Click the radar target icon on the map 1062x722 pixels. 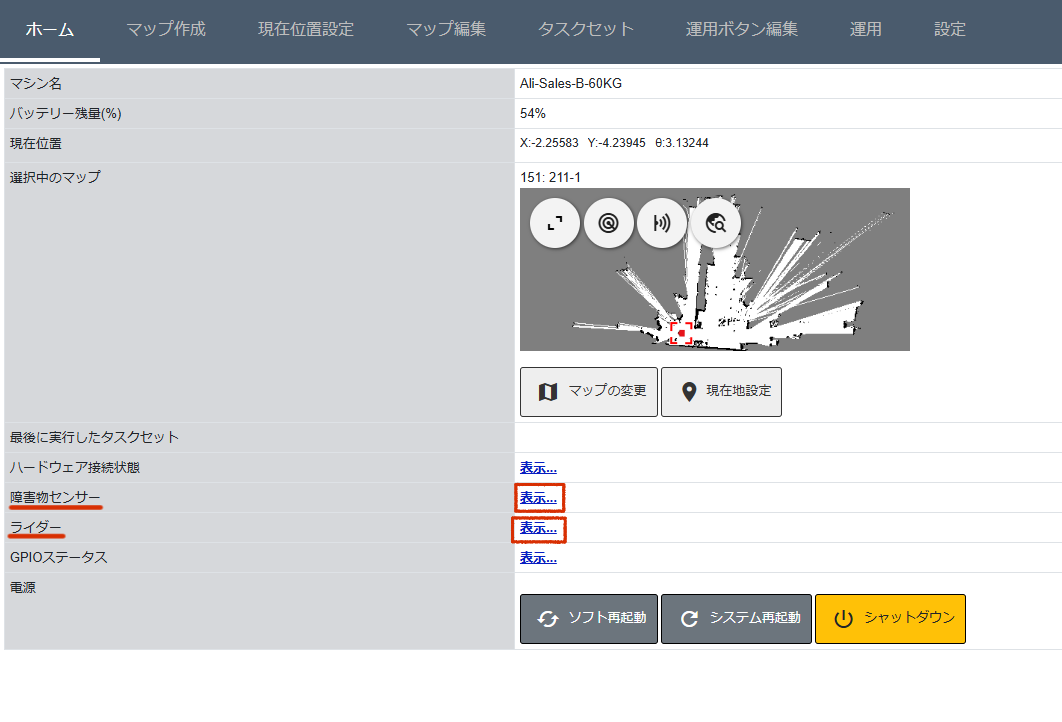(608, 225)
